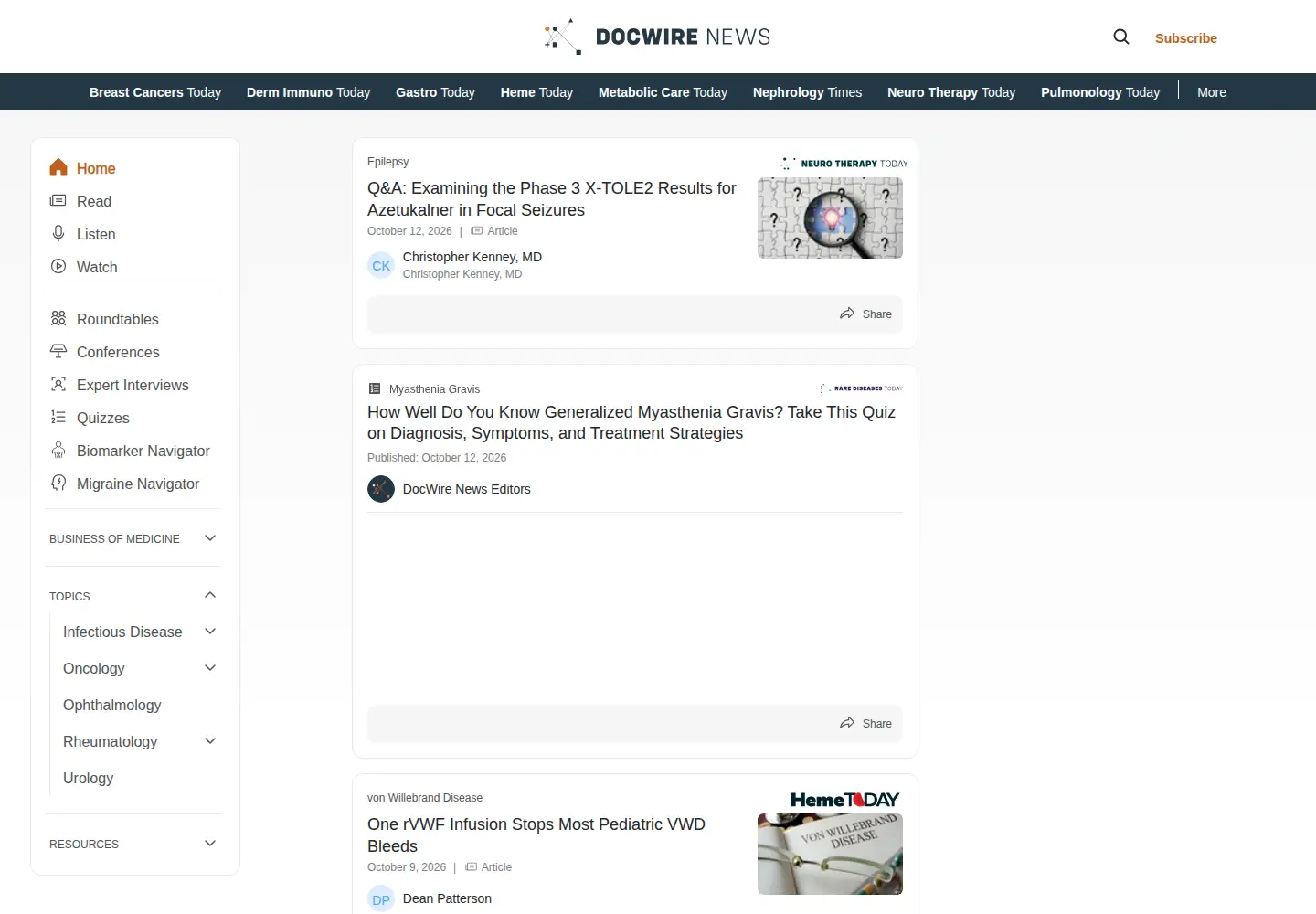Click the Quizzes list icon

58,417
